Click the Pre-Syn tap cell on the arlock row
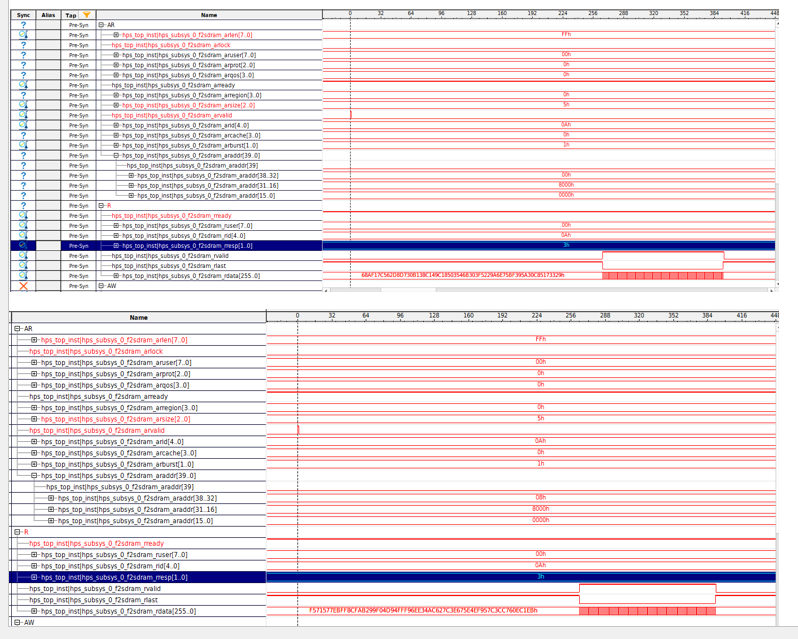The image size is (798, 639). tap(78, 45)
